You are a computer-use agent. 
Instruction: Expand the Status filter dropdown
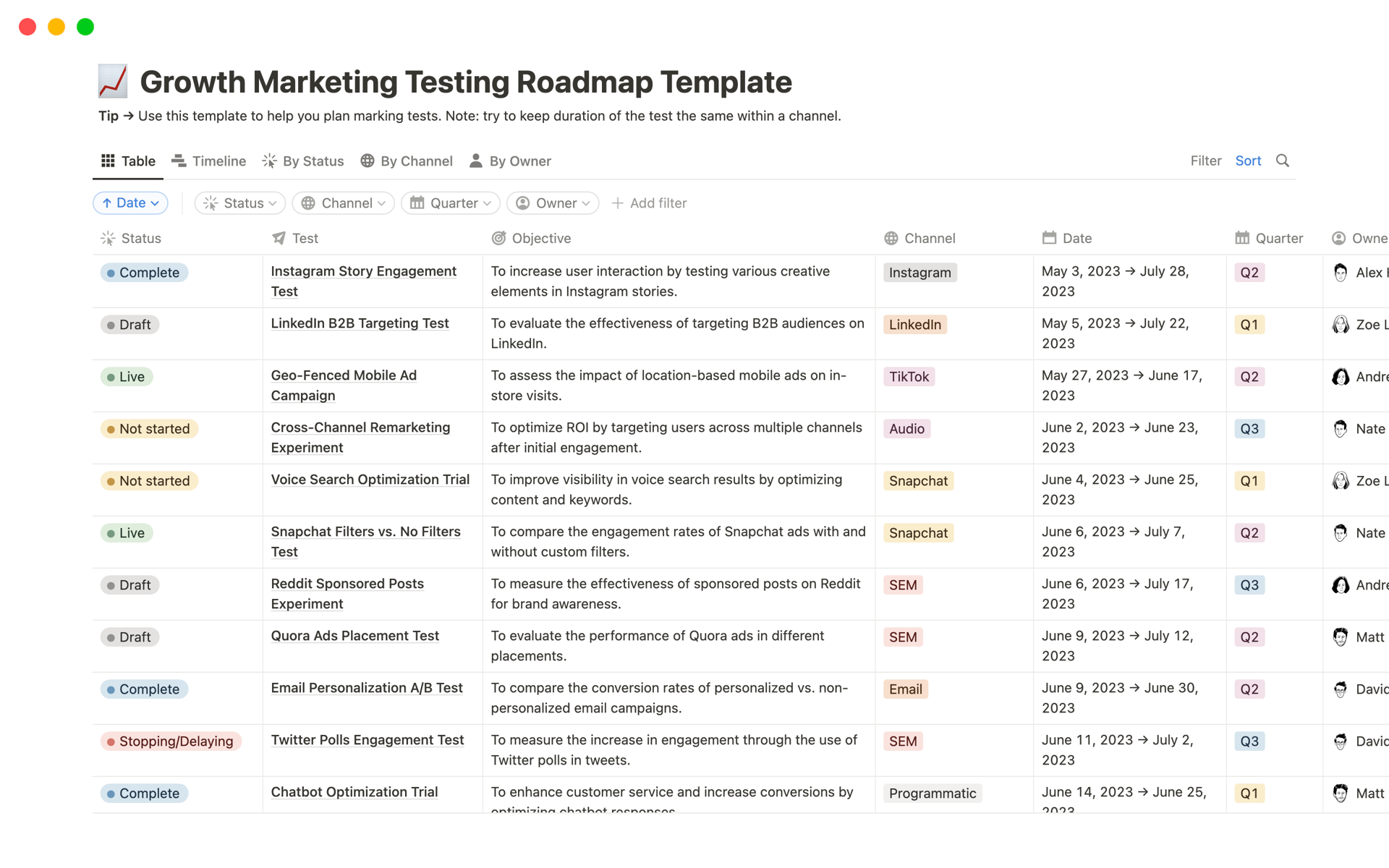(240, 203)
